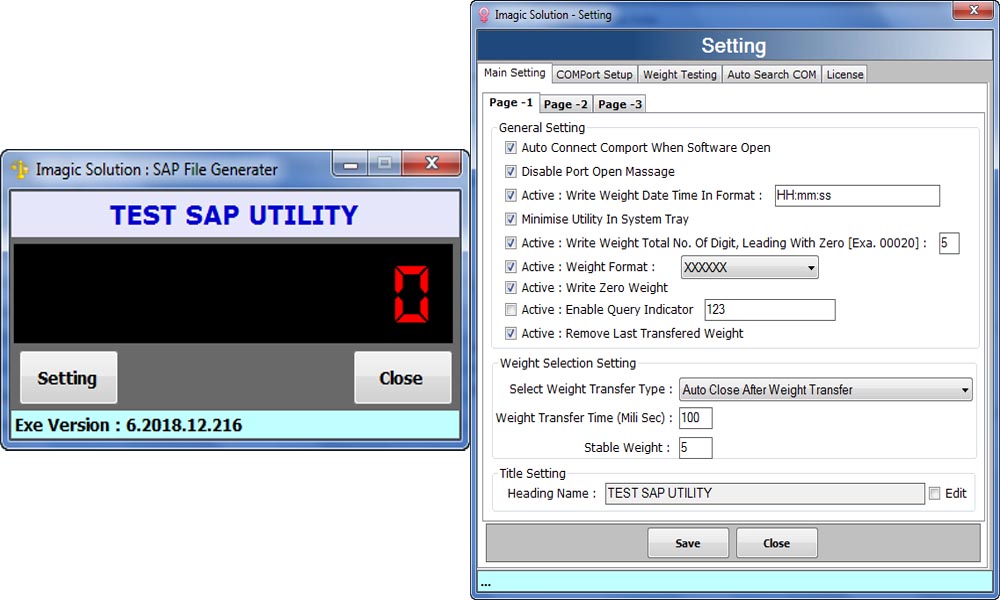Click the Setting banner heading
This screenshot has height=600, width=1000.
tap(733, 46)
